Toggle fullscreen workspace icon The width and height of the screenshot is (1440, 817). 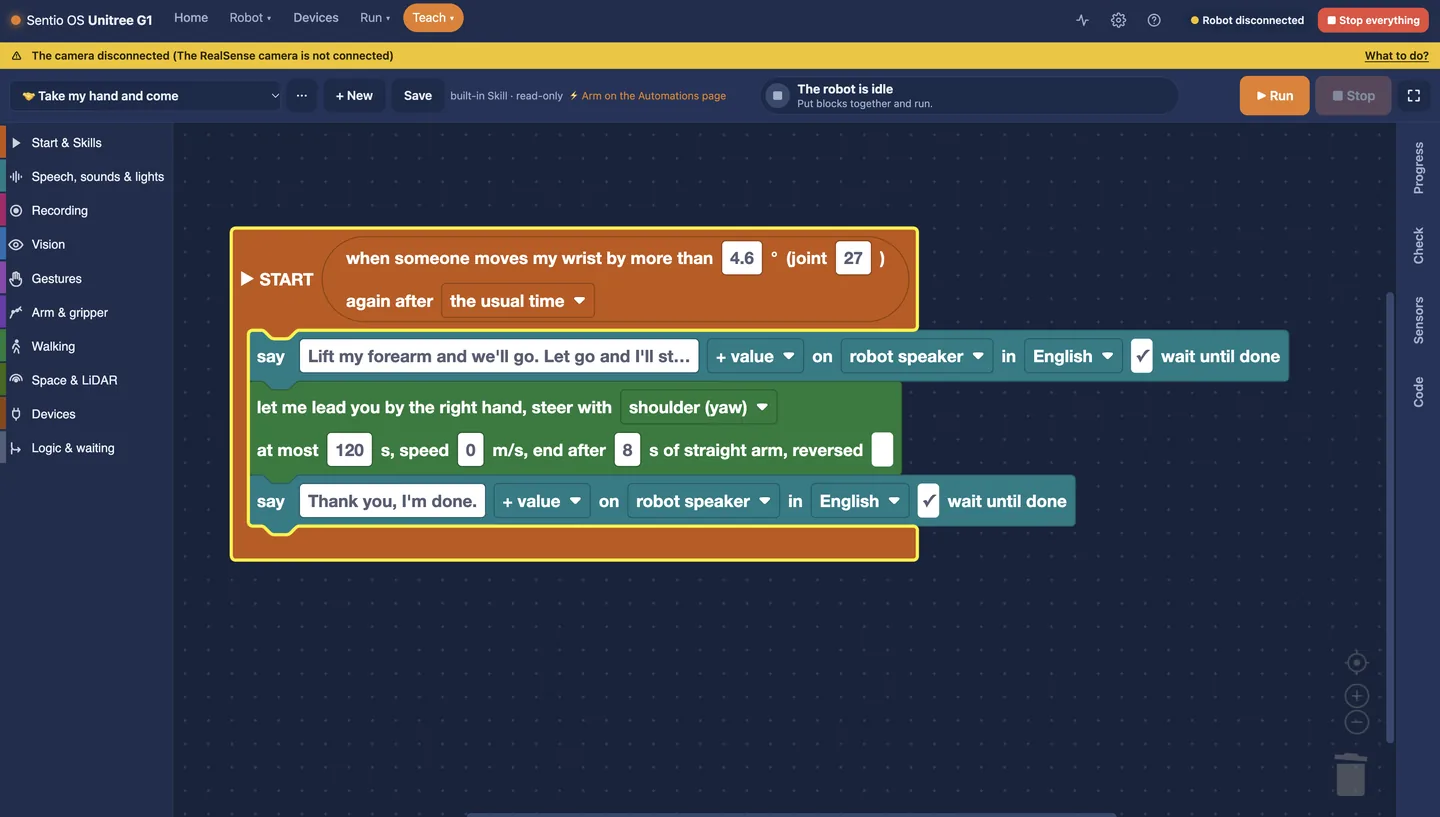point(1414,96)
